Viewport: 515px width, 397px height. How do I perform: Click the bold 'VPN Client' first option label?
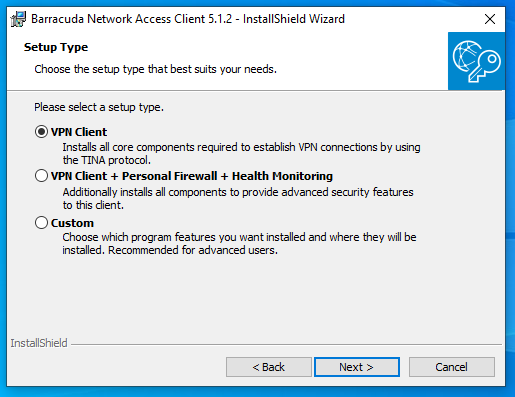[79, 132]
